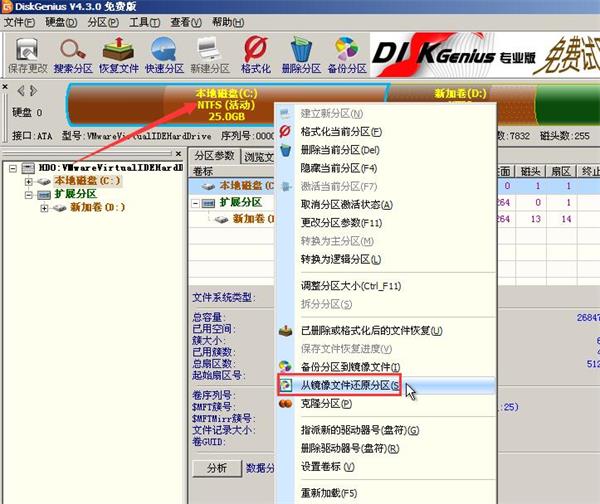Image resolution: width=600 pixels, height=504 pixels.
Task: Open the 查看(V) menu
Action: click(x=186, y=22)
